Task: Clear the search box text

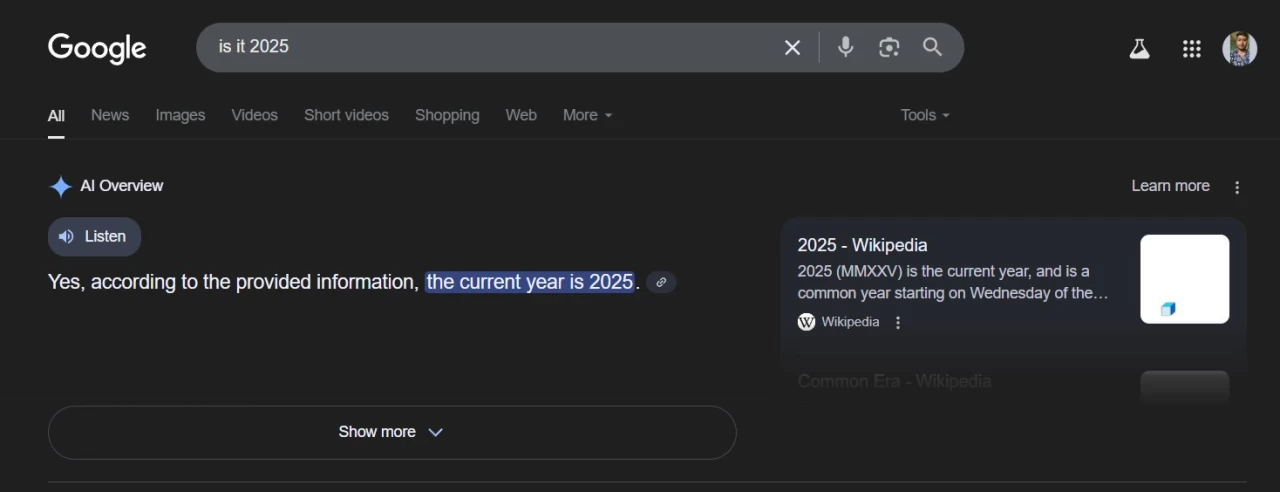Action: (x=792, y=48)
